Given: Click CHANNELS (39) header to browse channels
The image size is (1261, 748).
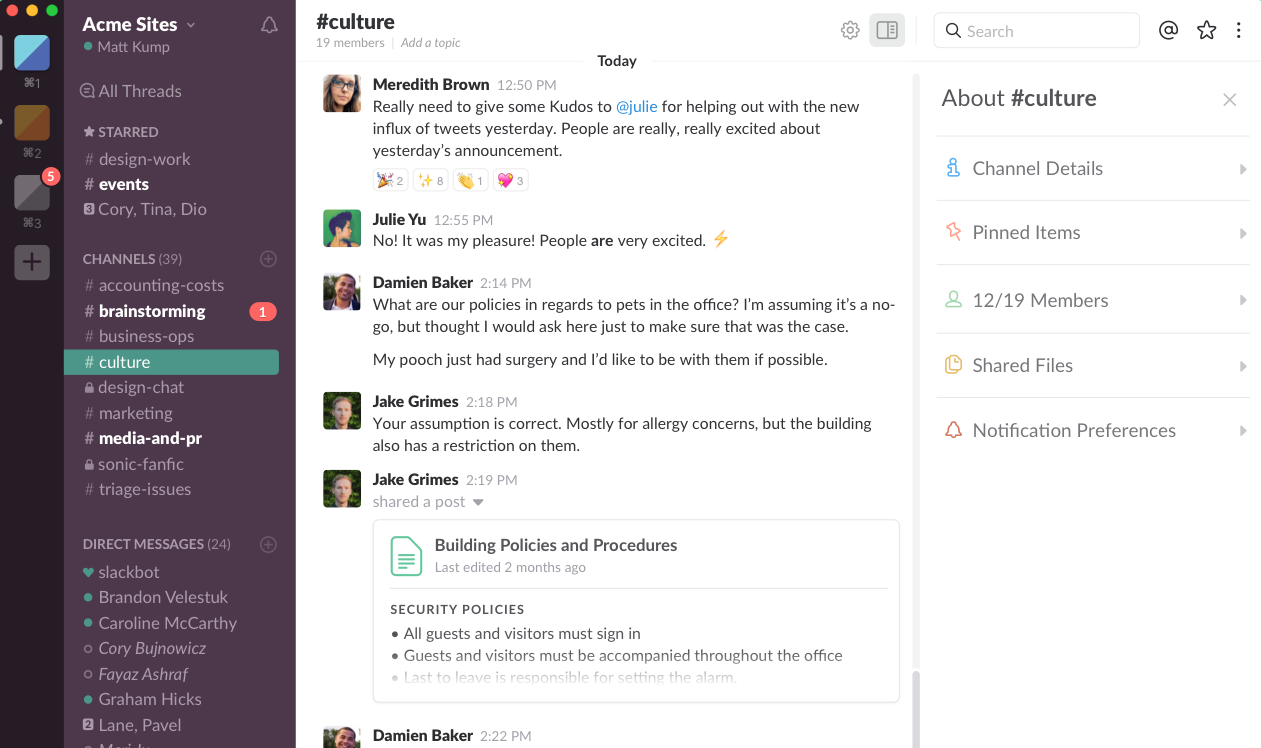Looking at the screenshot, I should coord(131,259).
